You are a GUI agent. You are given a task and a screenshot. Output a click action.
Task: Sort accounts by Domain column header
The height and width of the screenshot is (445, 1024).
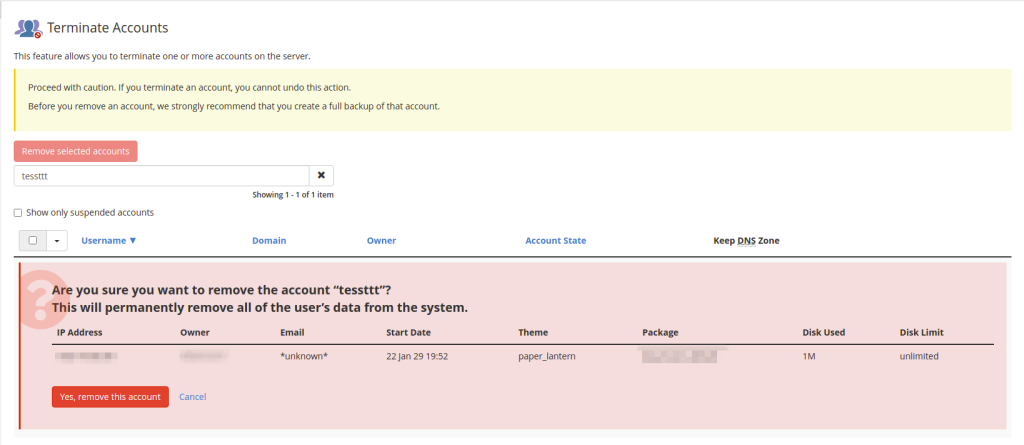pyautogui.click(x=268, y=241)
